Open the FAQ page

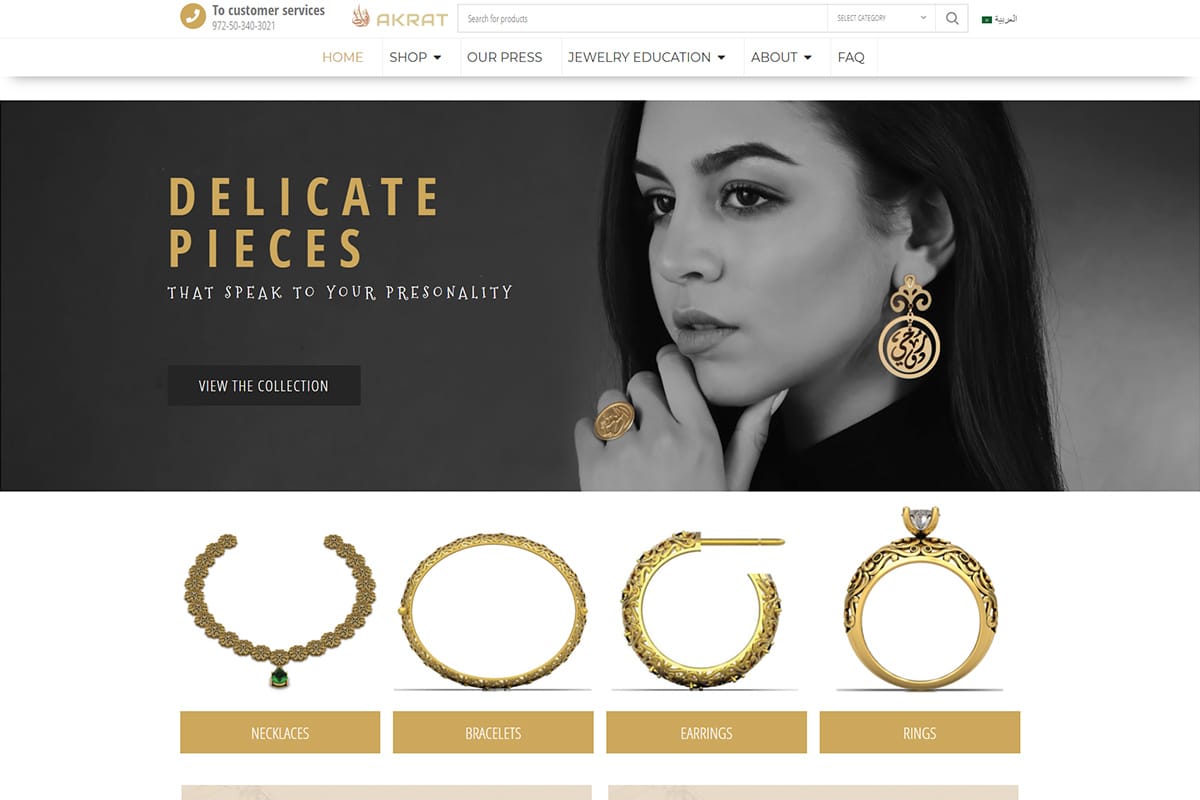pyautogui.click(x=851, y=57)
